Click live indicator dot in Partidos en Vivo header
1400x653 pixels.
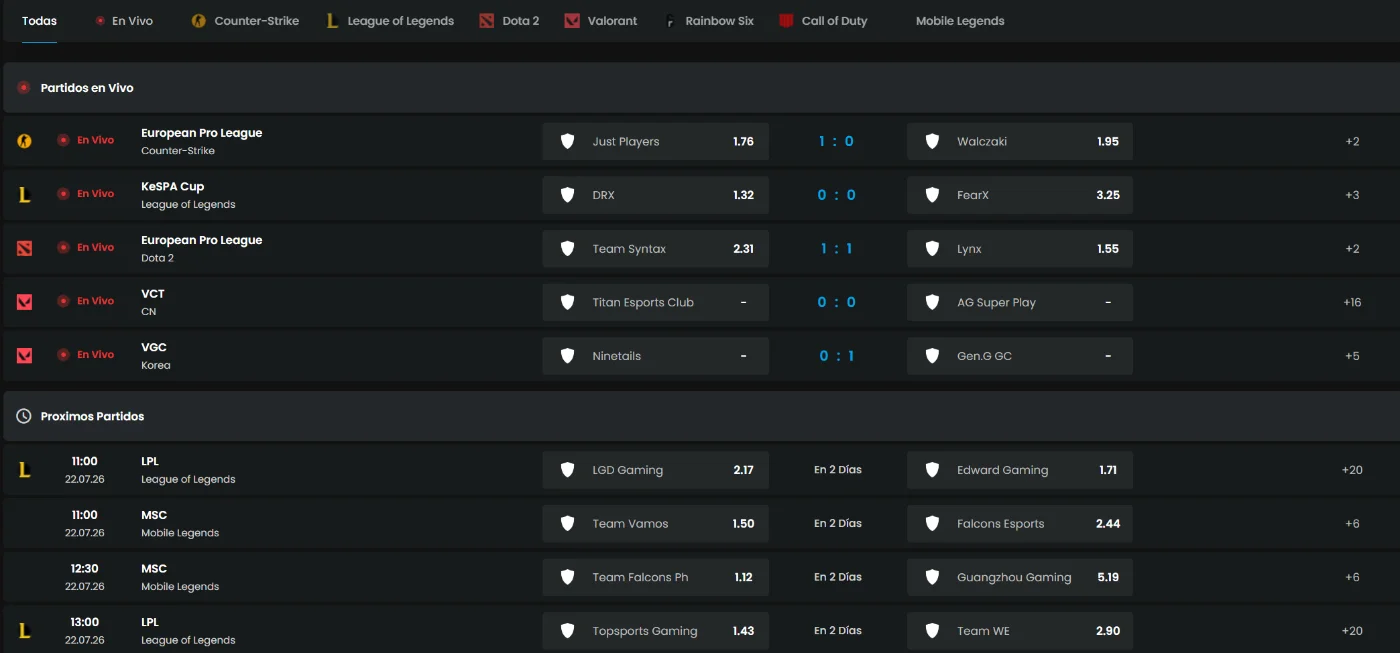(x=24, y=88)
